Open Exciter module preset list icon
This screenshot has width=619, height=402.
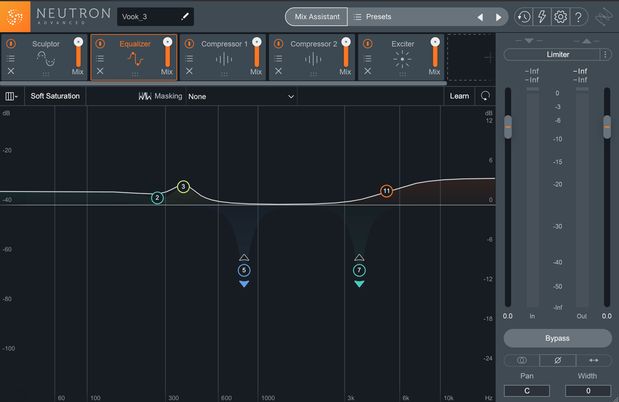[368, 58]
